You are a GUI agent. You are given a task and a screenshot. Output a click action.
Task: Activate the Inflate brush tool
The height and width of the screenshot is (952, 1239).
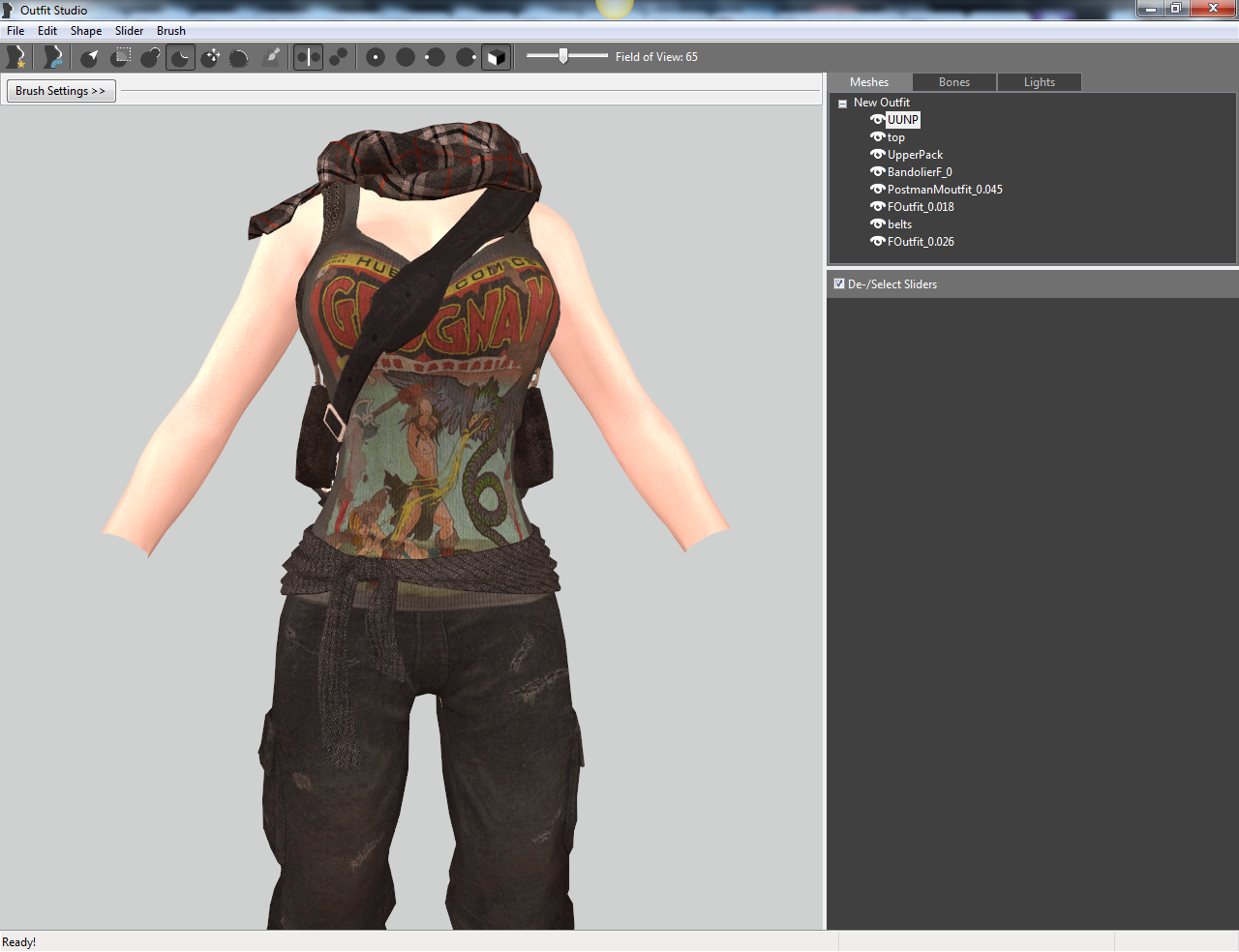click(x=151, y=57)
